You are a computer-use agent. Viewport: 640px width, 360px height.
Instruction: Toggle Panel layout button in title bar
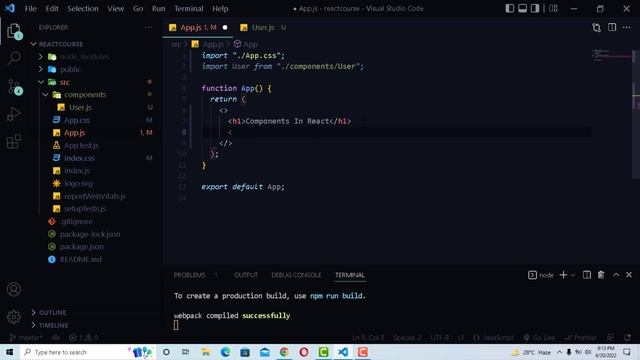(522, 8)
